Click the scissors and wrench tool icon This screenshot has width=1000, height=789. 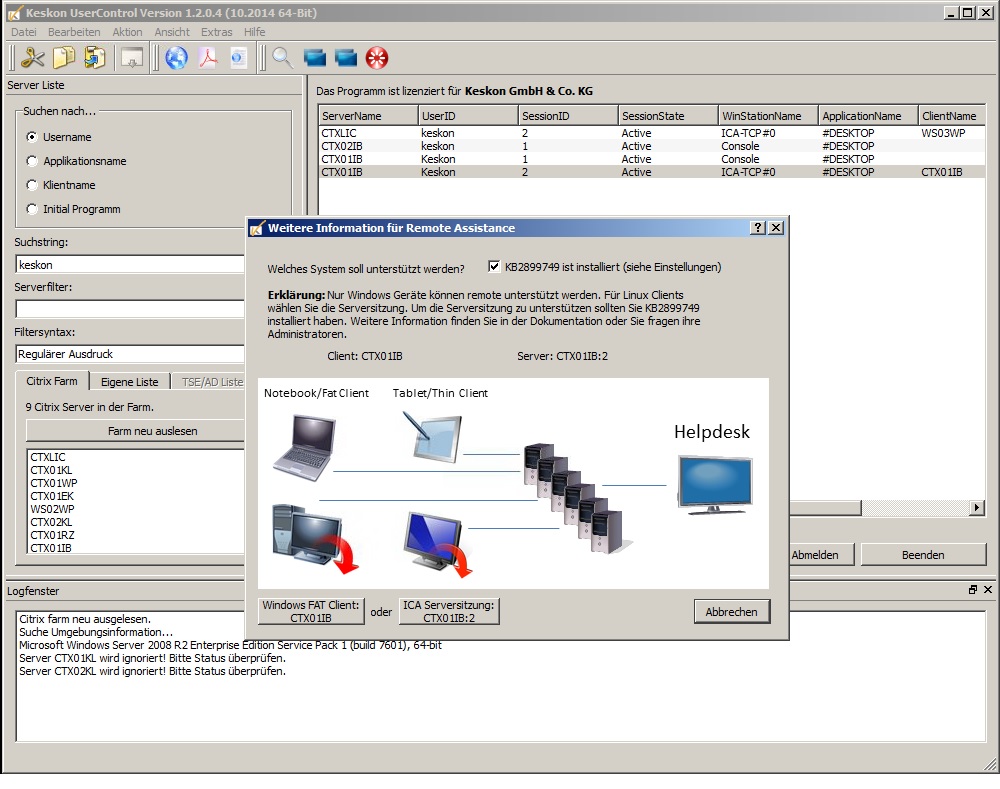click(32, 58)
